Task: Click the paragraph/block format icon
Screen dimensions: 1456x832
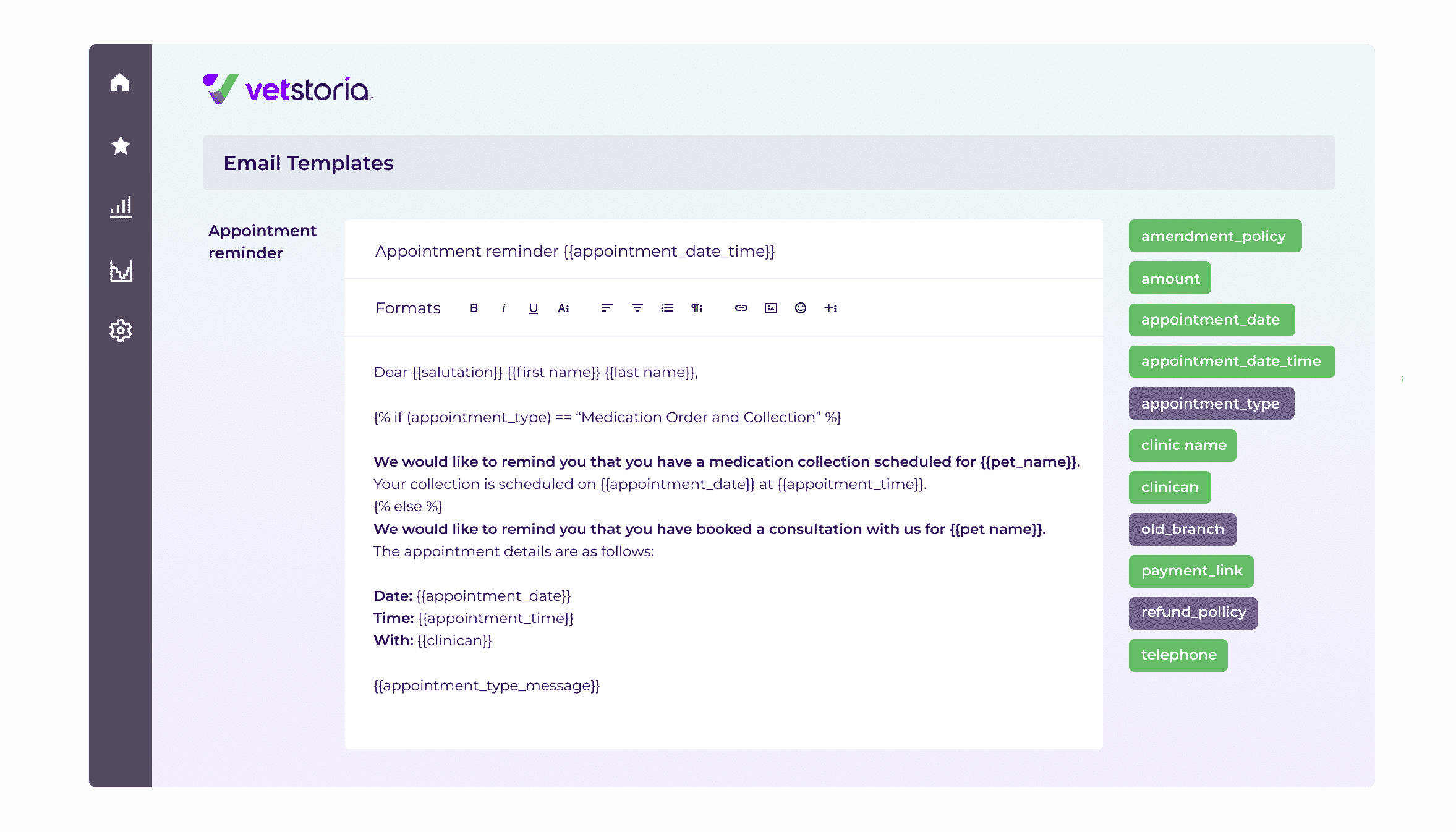Action: click(x=698, y=308)
